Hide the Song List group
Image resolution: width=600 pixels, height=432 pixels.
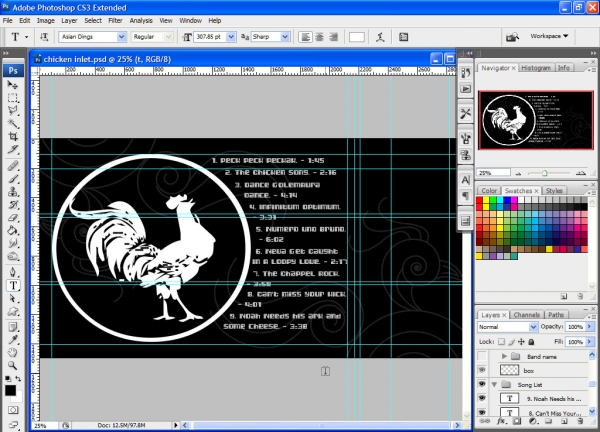[x=482, y=384]
